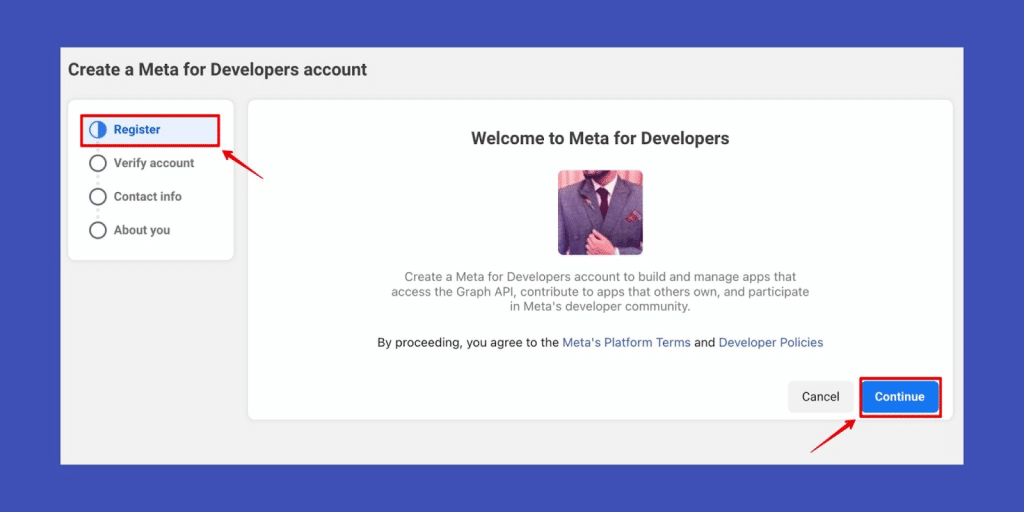This screenshot has width=1024, height=512.
Task: Click the Continue button
Action: pos(900,397)
